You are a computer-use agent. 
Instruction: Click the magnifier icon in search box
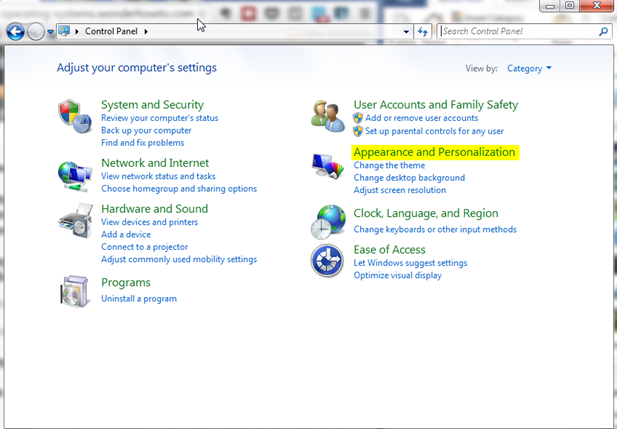603,31
